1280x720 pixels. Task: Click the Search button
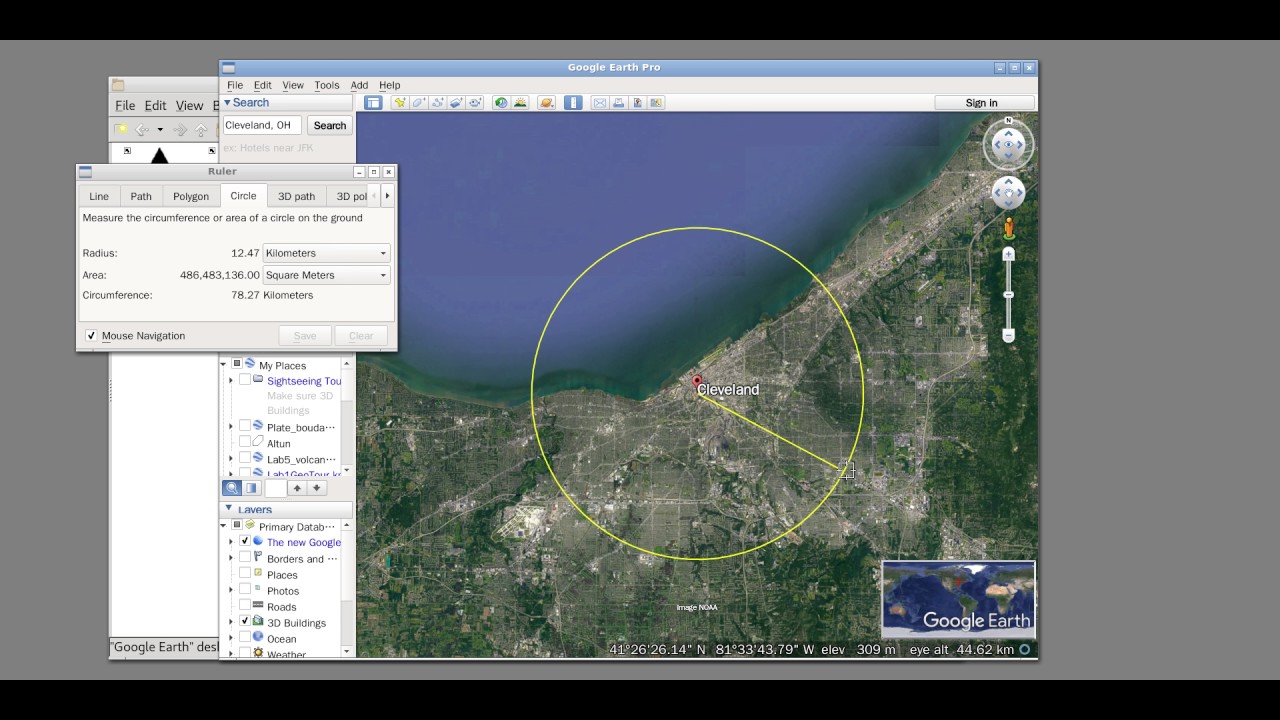[x=330, y=125]
